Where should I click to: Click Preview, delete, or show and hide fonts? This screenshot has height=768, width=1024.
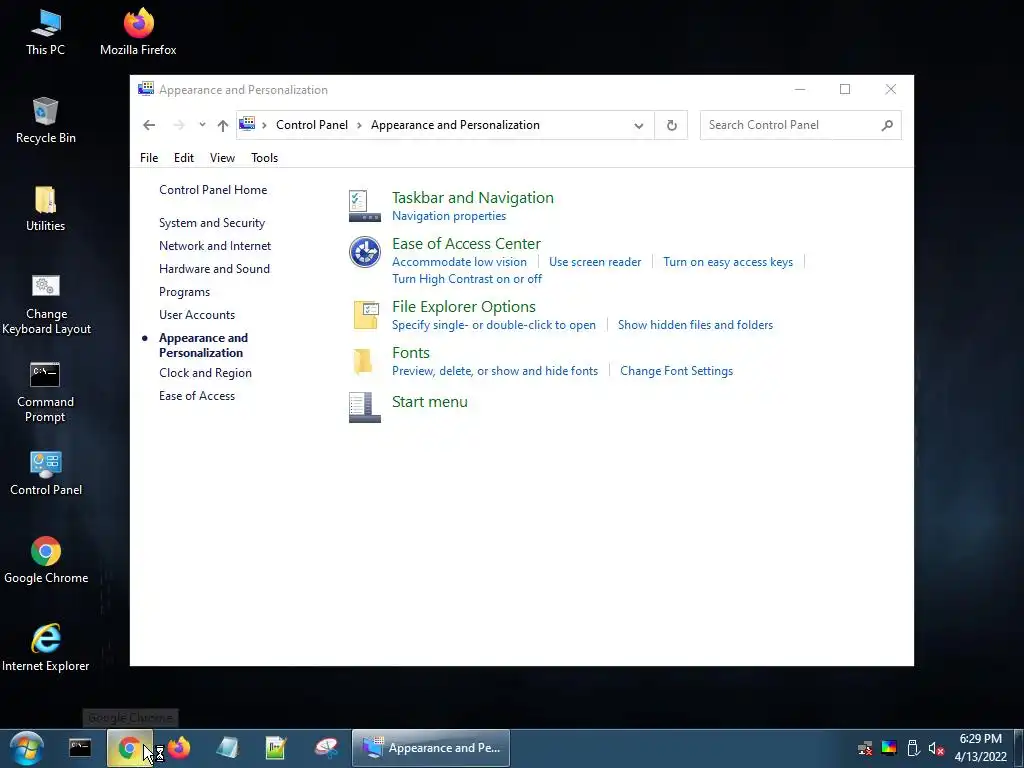click(495, 371)
